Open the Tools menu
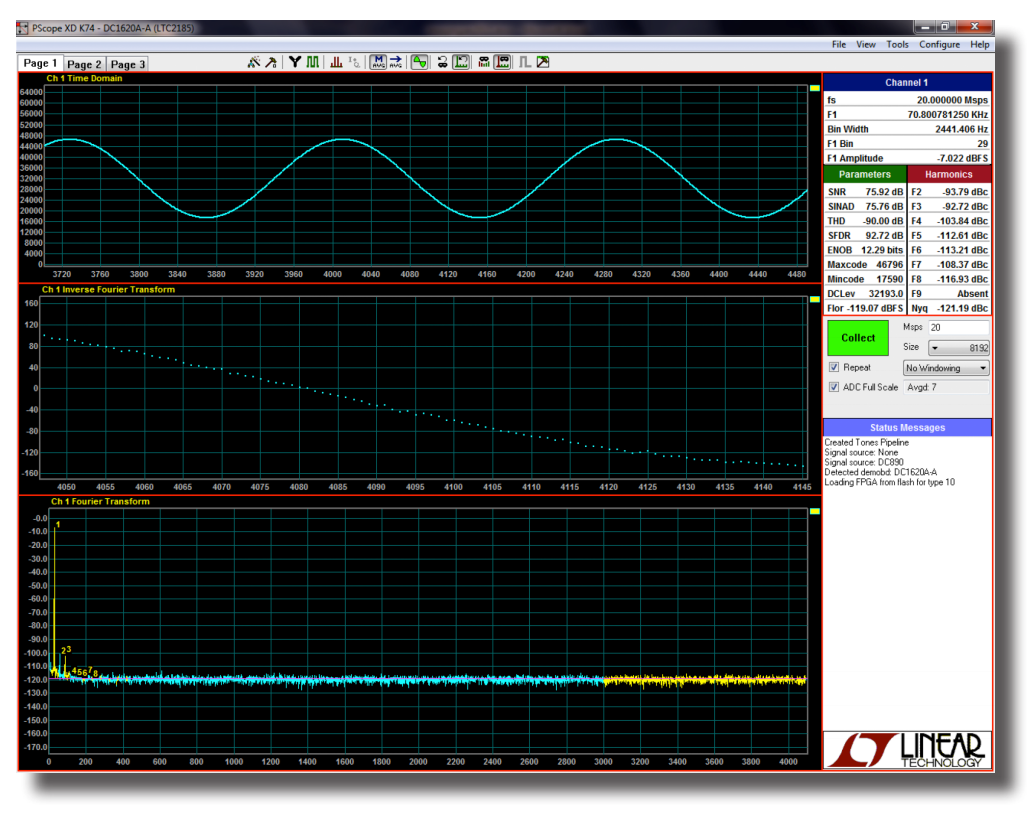1033x814 pixels. pos(897,44)
